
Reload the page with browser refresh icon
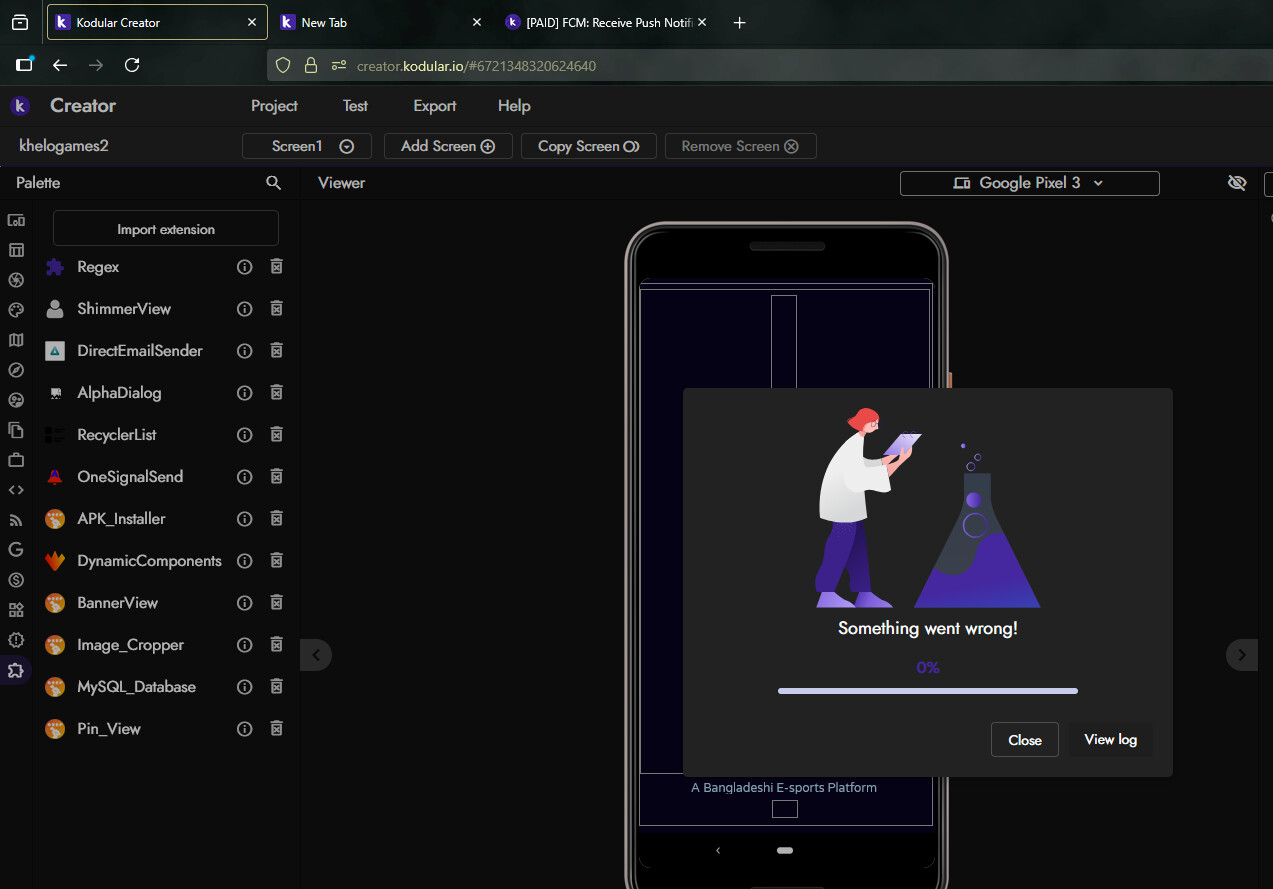click(132, 65)
